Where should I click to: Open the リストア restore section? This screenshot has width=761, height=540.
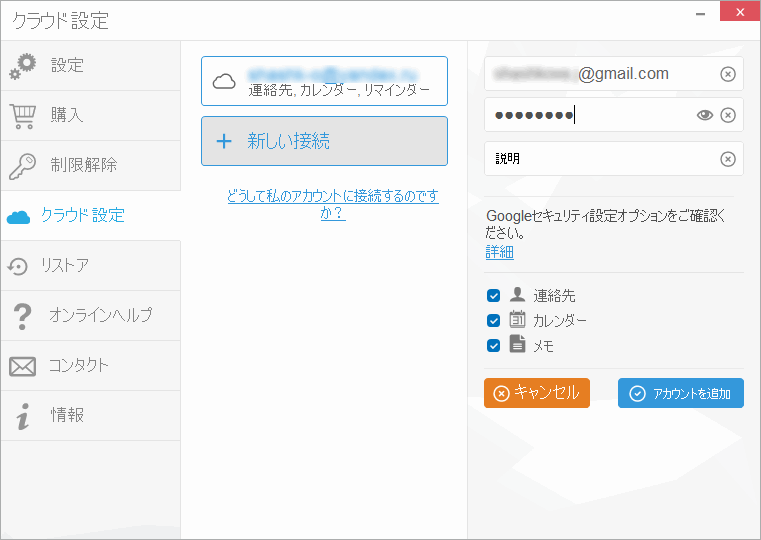point(91,265)
